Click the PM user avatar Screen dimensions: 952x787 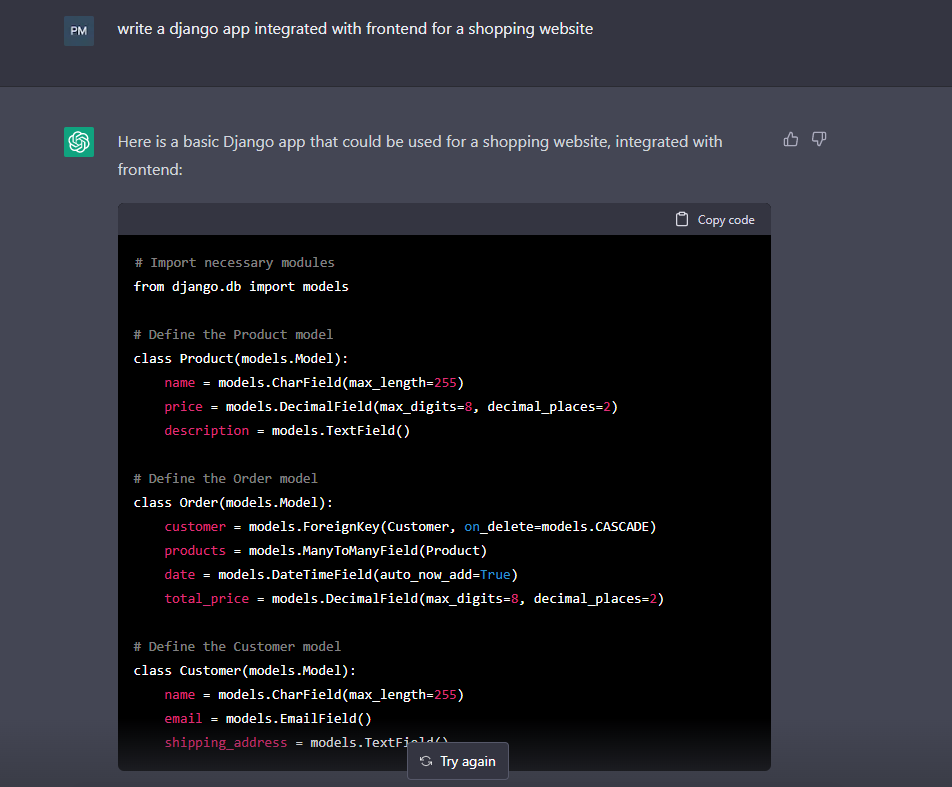tap(78, 30)
